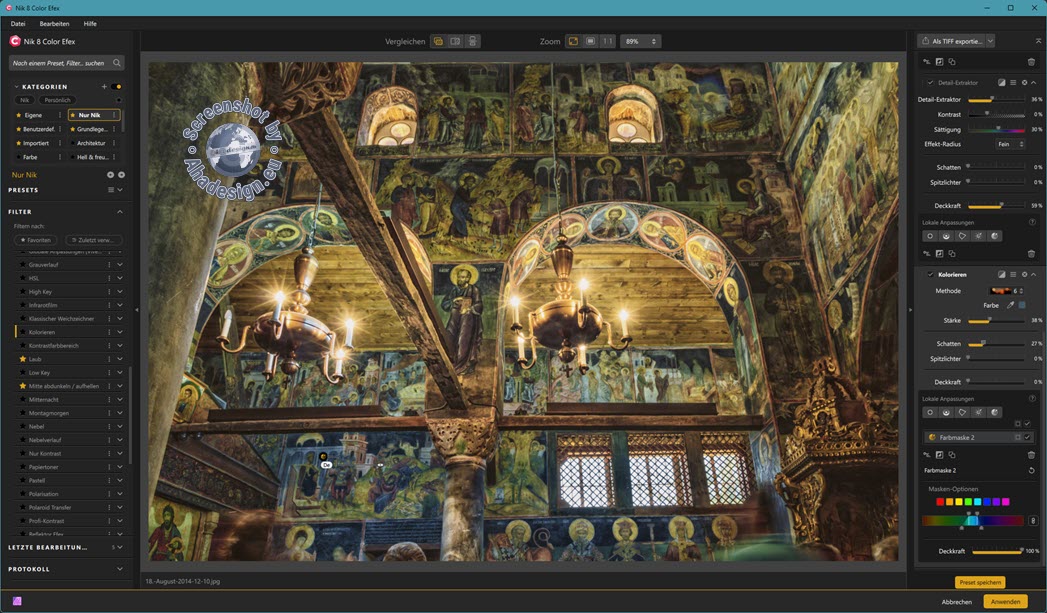Open Detail-Extraktor filter menu lines icon
The image size is (1047, 613).
point(1013,83)
